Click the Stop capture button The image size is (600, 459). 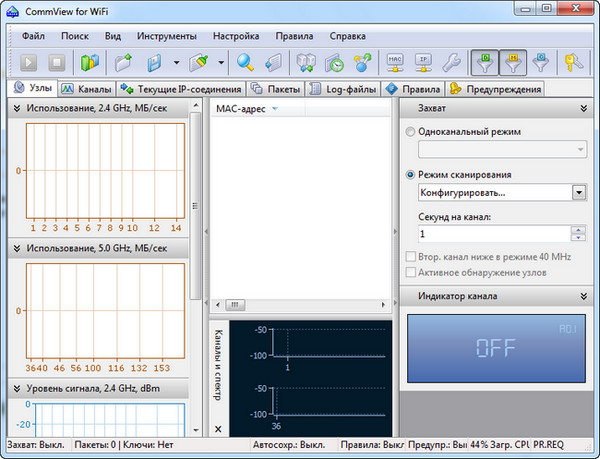tap(55, 62)
